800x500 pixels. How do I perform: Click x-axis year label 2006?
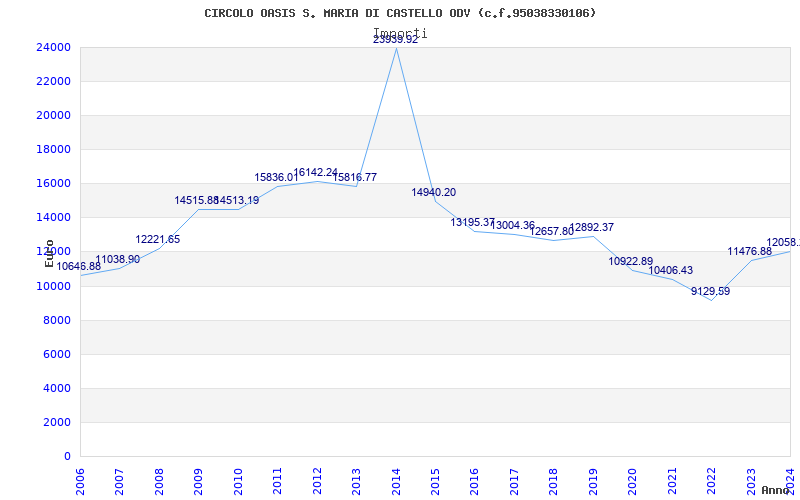point(80,481)
